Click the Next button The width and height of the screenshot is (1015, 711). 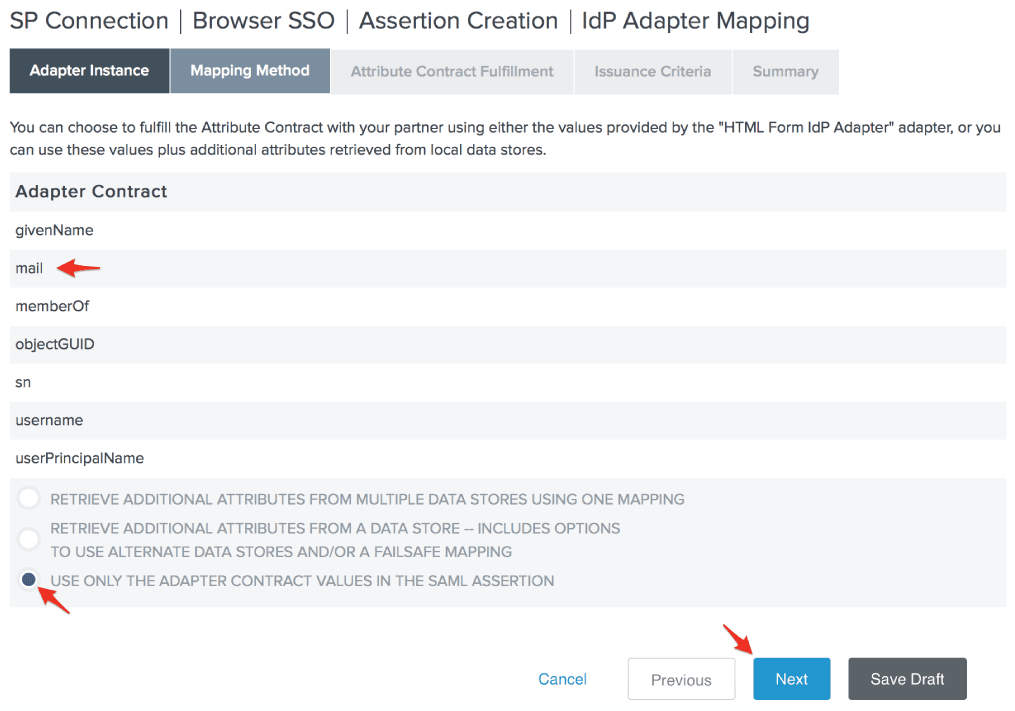click(791, 678)
